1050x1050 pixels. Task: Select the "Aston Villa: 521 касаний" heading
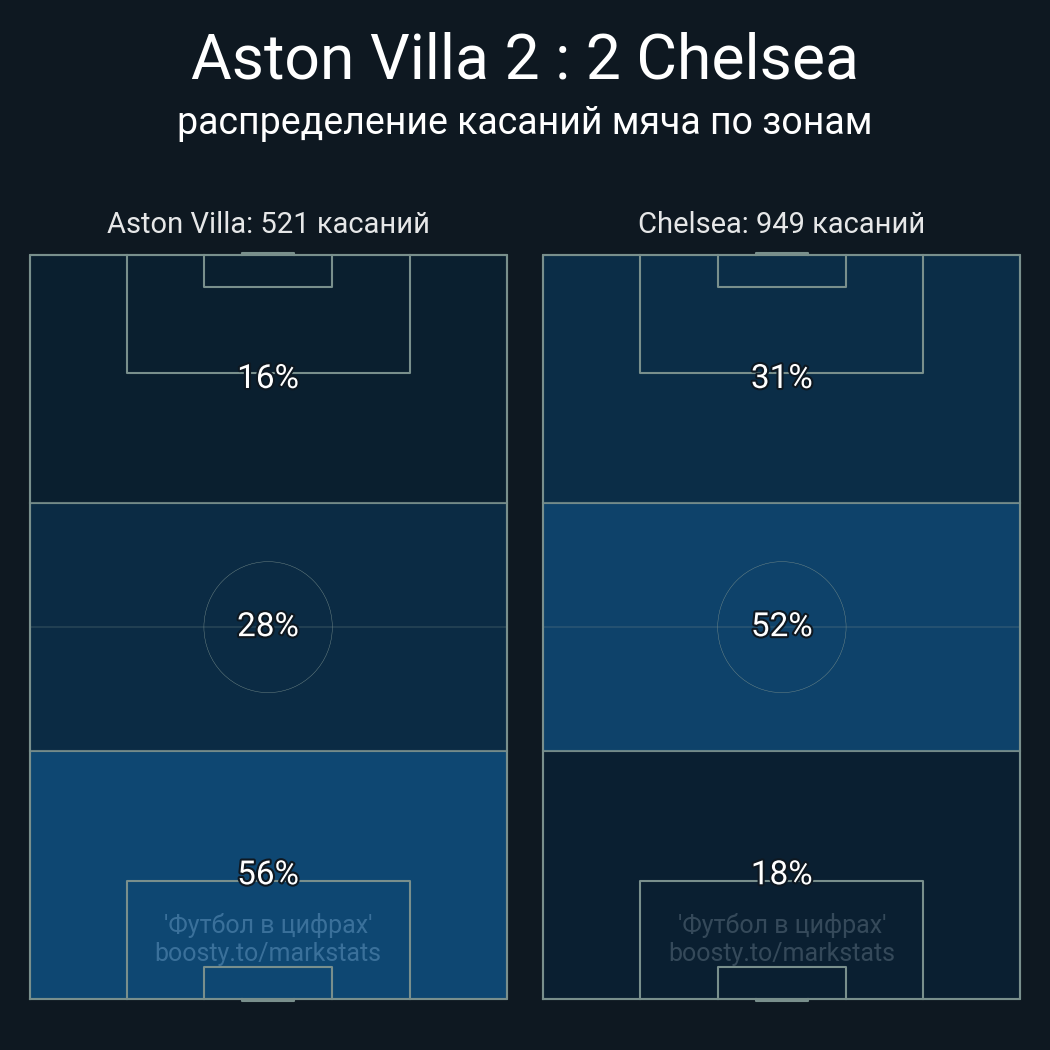click(268, 223)
